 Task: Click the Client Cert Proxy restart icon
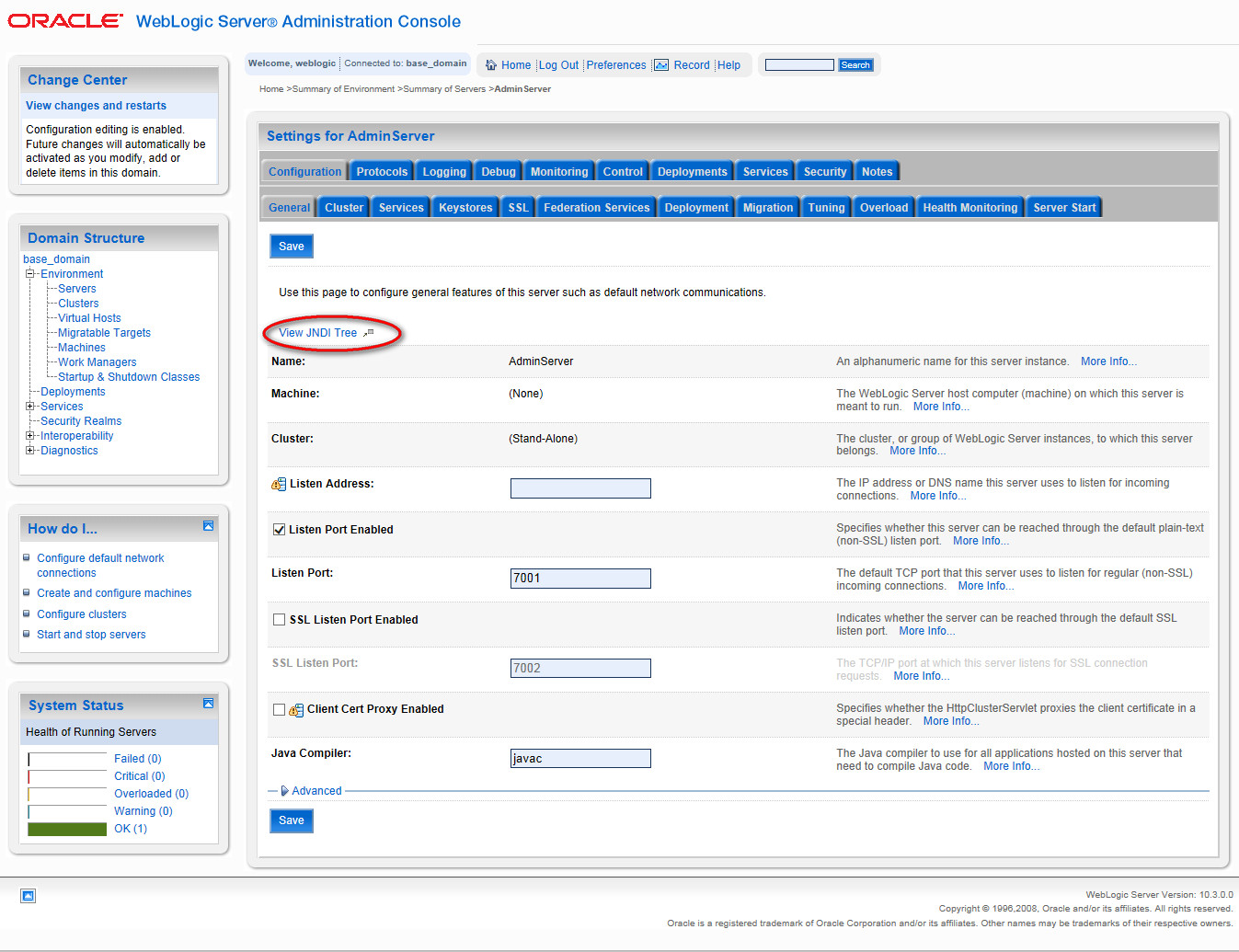click(x=296, y=710)
